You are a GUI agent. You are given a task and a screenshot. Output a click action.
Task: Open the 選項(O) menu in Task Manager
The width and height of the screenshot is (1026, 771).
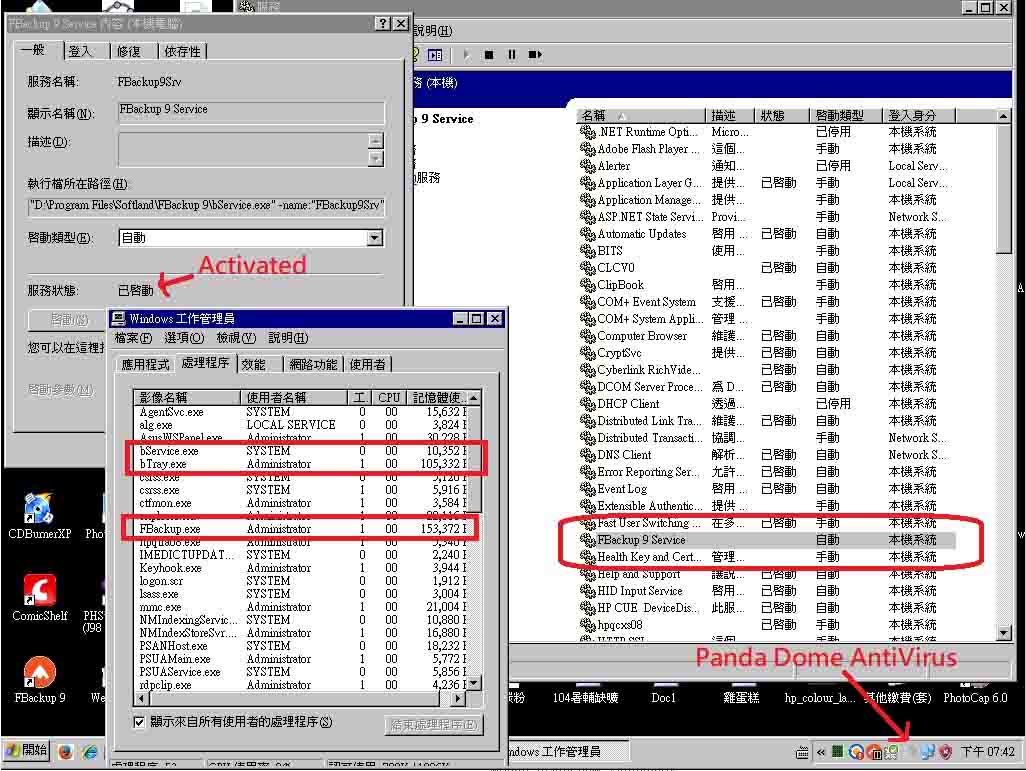(184, 338)
